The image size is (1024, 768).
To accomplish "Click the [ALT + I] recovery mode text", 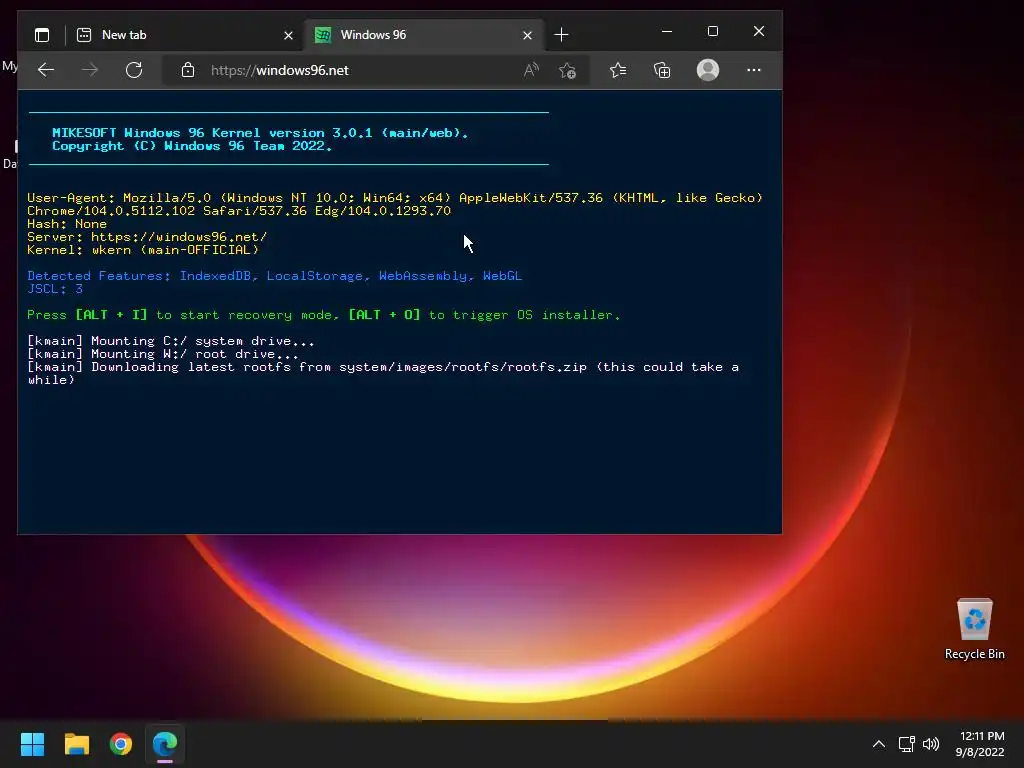I will [x=112, y=315].
